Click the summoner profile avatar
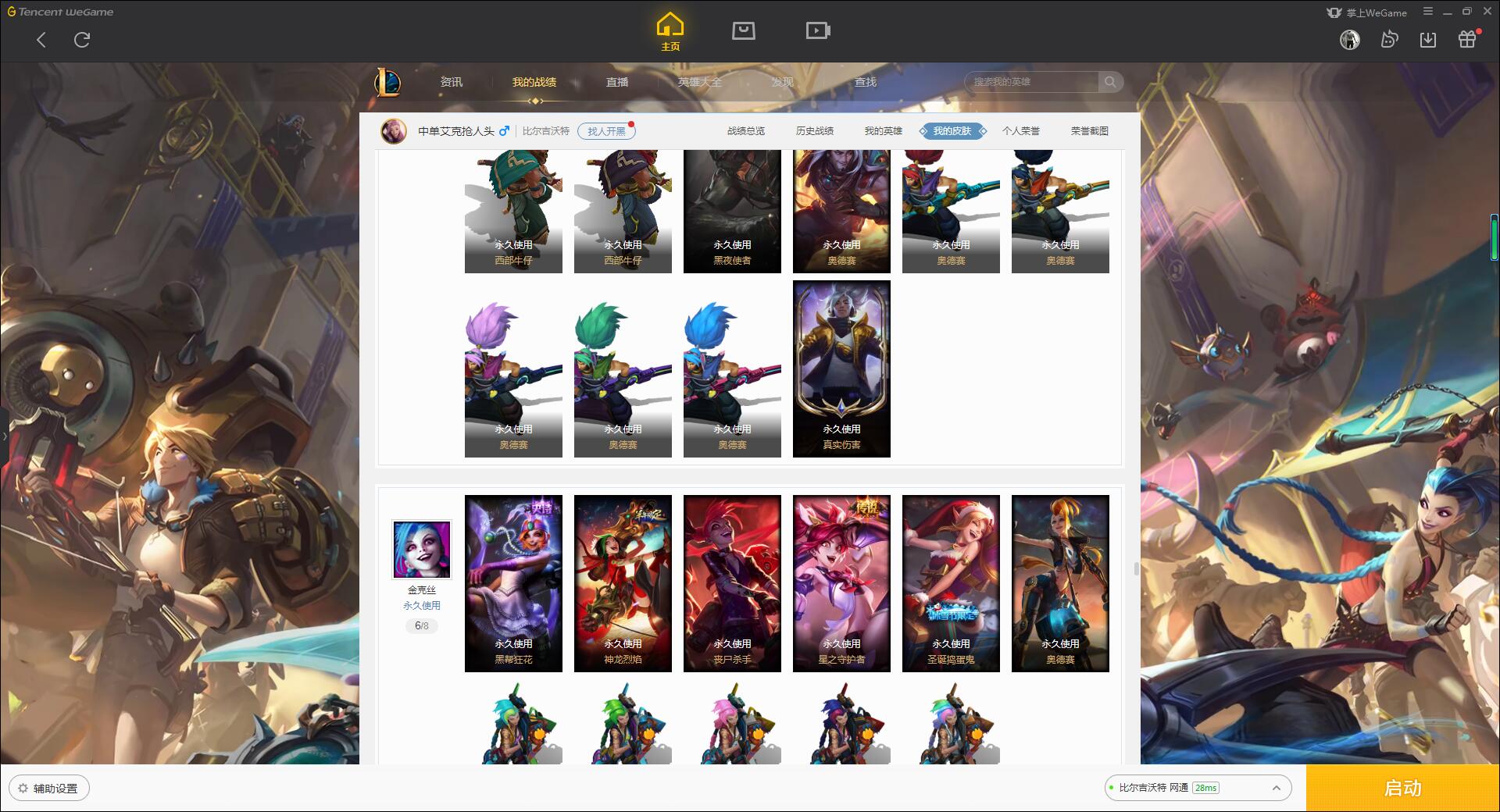 point(394,131)
